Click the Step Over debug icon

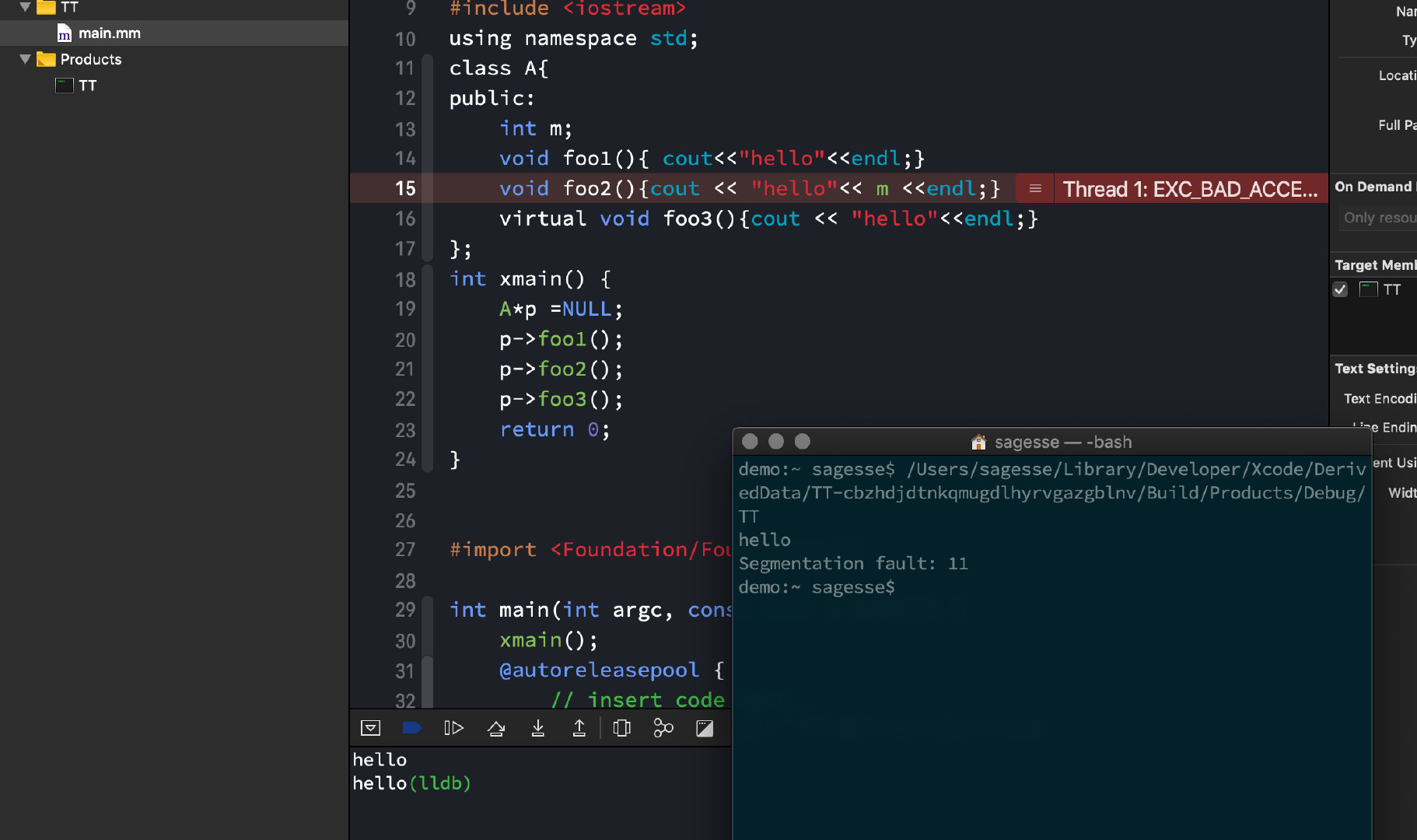496,728
